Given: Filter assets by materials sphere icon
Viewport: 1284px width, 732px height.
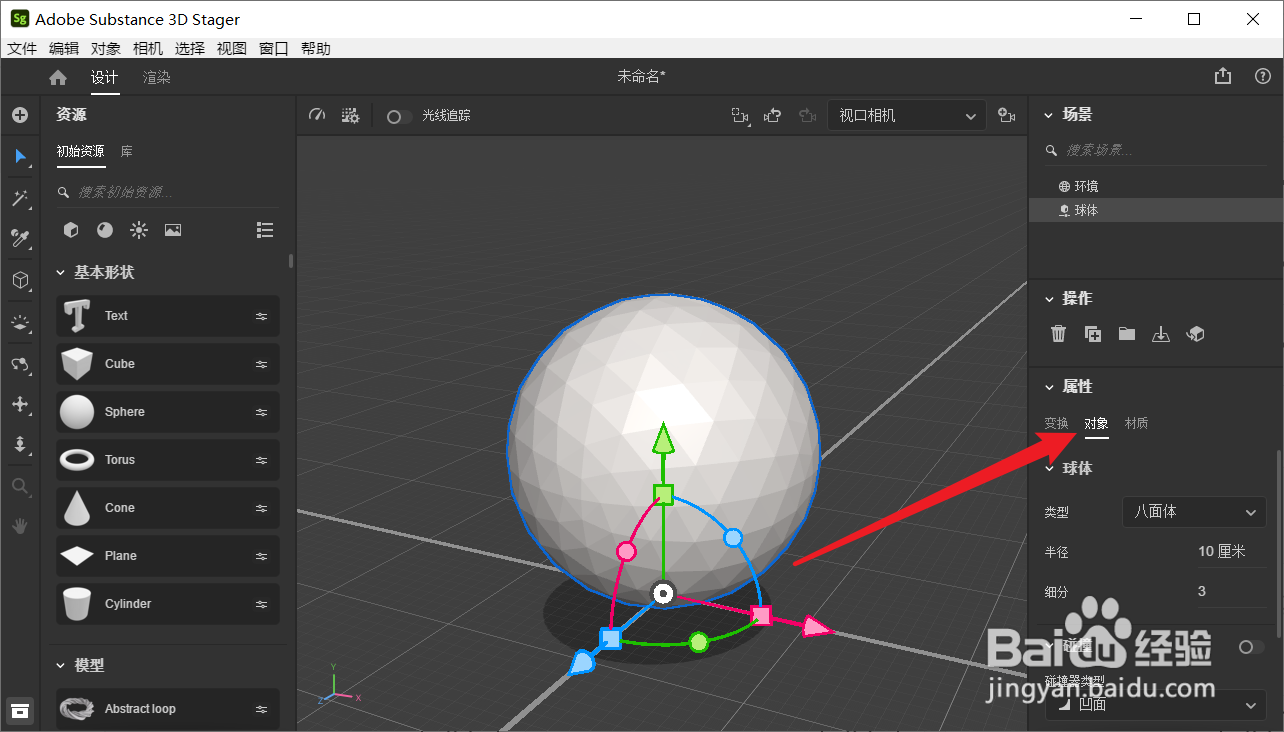Looking at the screenshot, I should click(x=105, y=230).
